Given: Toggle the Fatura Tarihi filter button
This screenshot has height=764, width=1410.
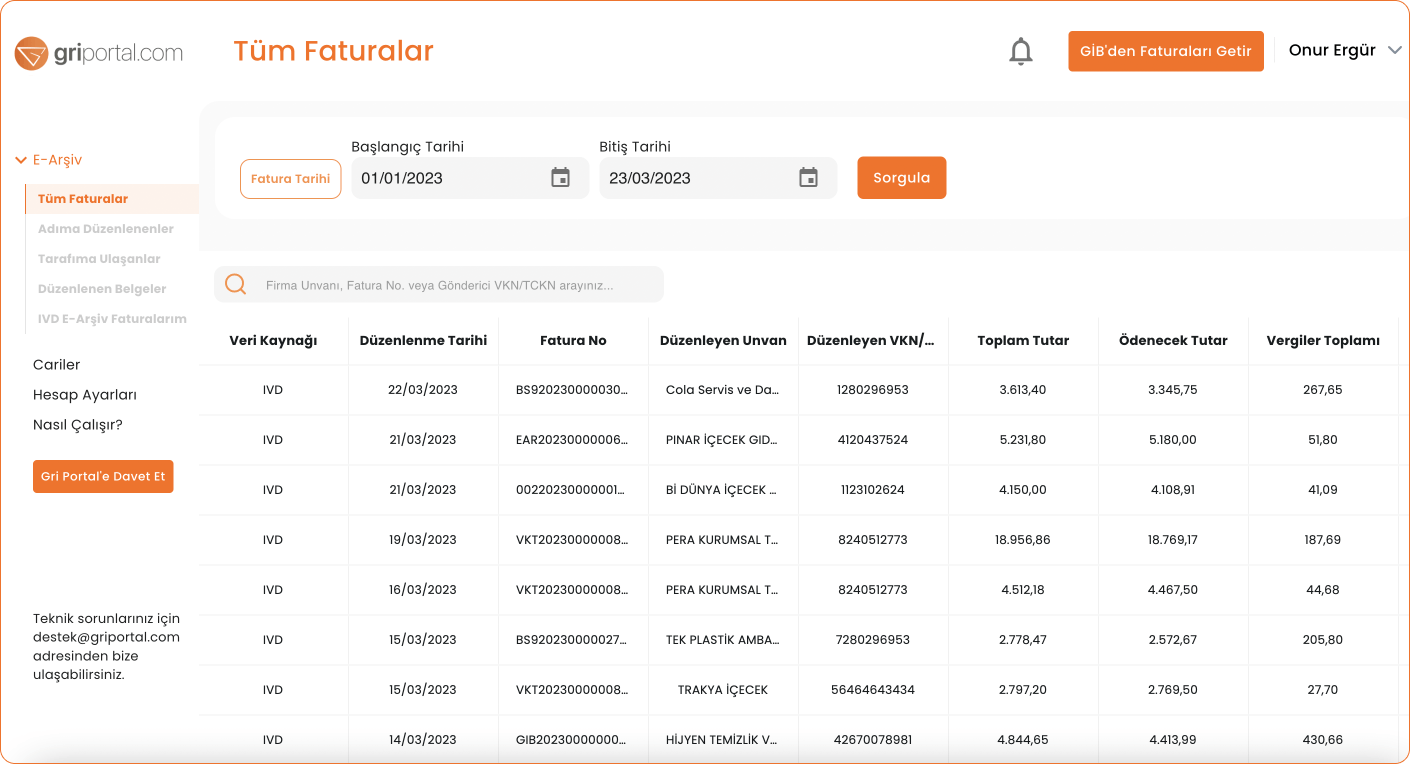Looking at the screenshot, I should coord(290,179).
